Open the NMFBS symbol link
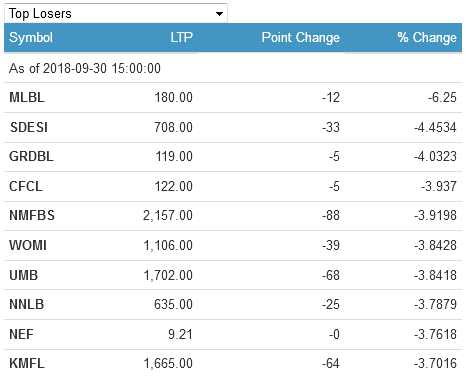 [x=32, y=215]
